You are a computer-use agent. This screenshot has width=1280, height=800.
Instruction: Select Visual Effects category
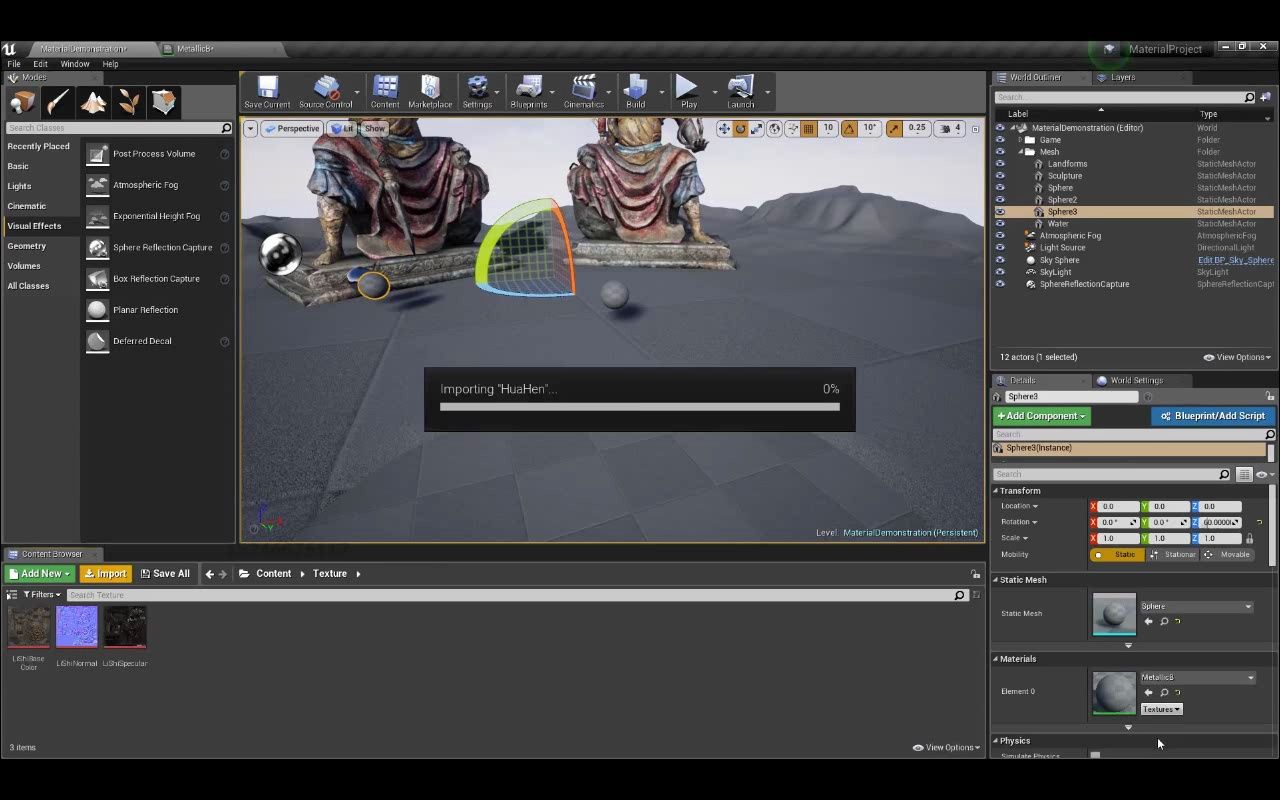point(34,226)
